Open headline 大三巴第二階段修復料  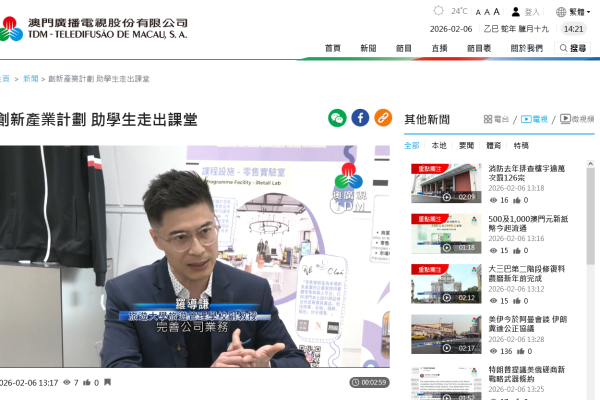527,274
